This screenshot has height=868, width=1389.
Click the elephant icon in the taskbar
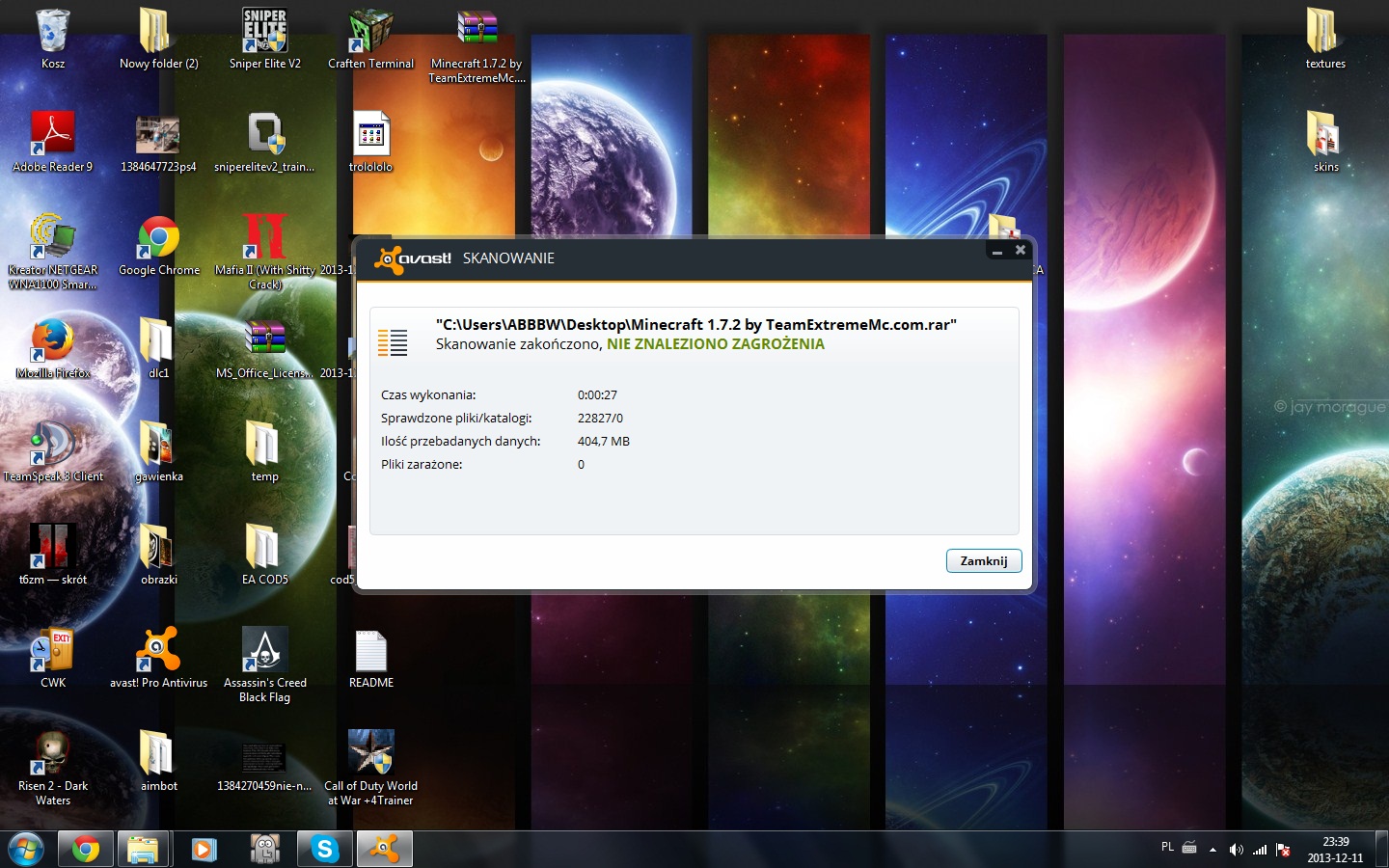point(264,849)
